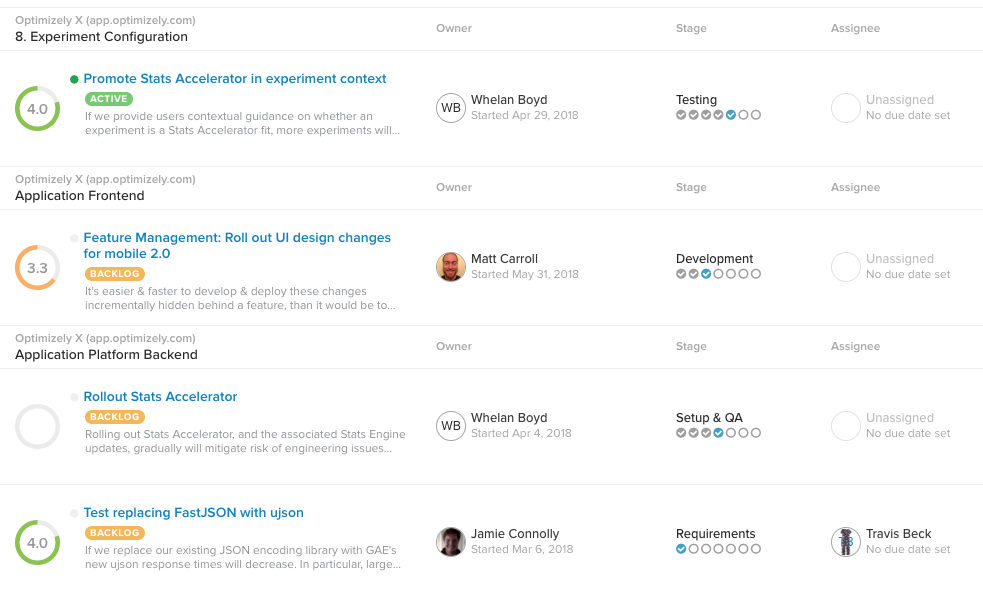Open 'Test replacing FastJSON with ujson' link

point(193,513)
